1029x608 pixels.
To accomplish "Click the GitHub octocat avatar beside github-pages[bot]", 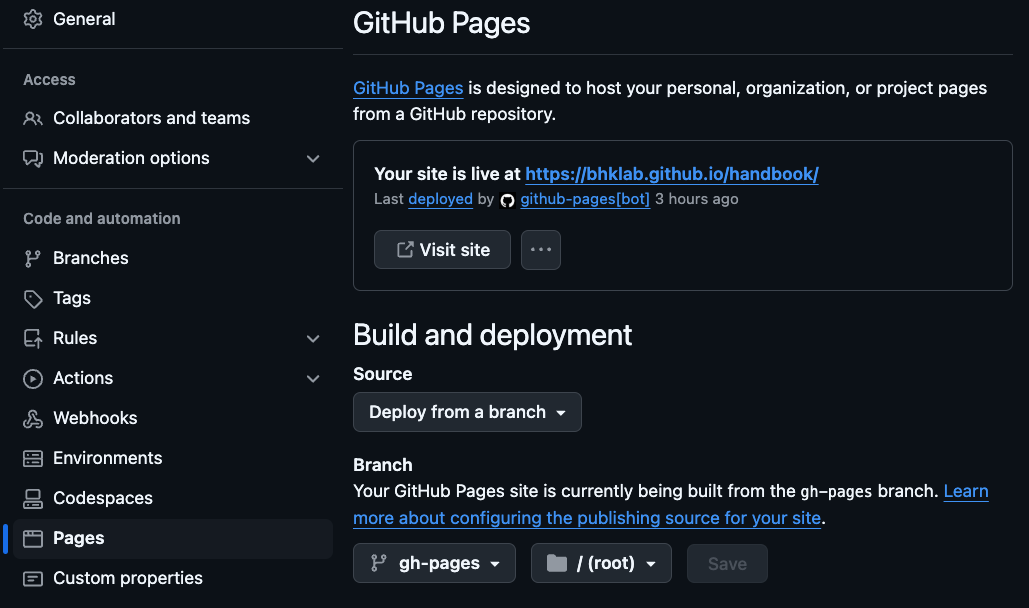I will pyautogui.click(x=507, y=200).
